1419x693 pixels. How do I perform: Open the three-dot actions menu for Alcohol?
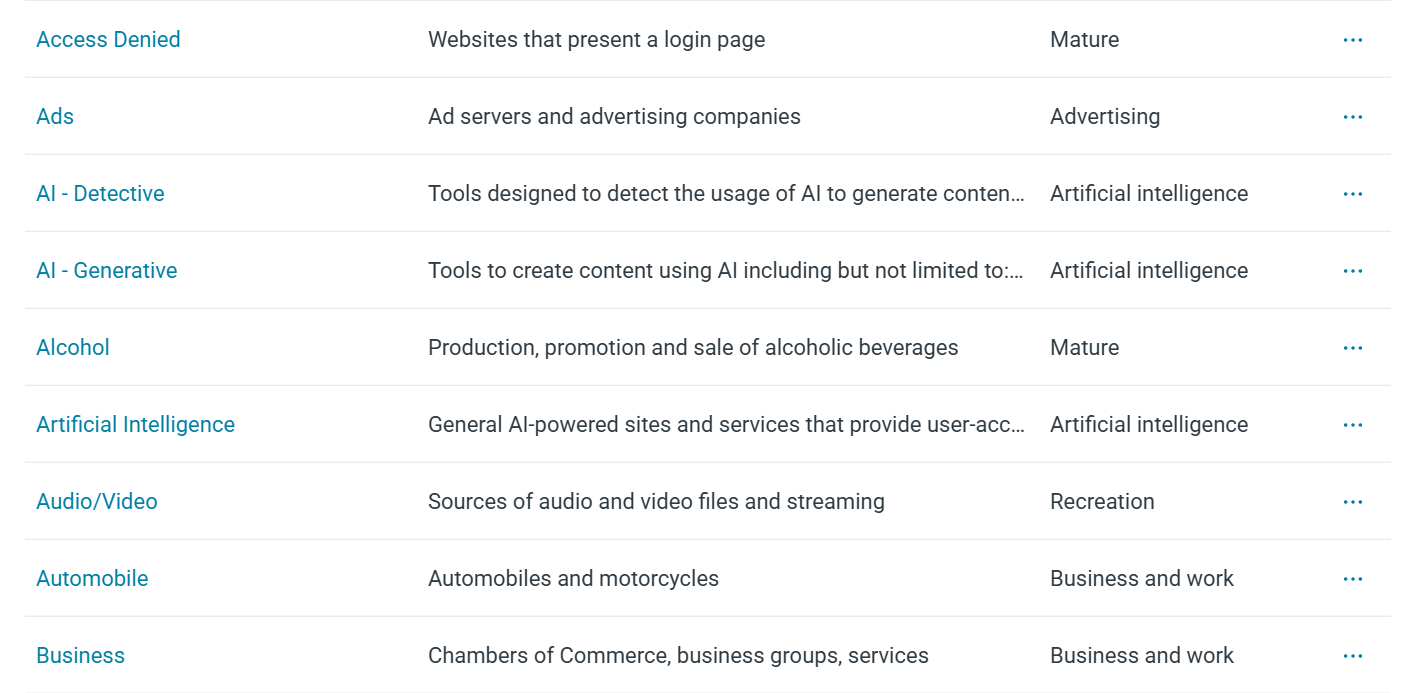(1353, 348)
